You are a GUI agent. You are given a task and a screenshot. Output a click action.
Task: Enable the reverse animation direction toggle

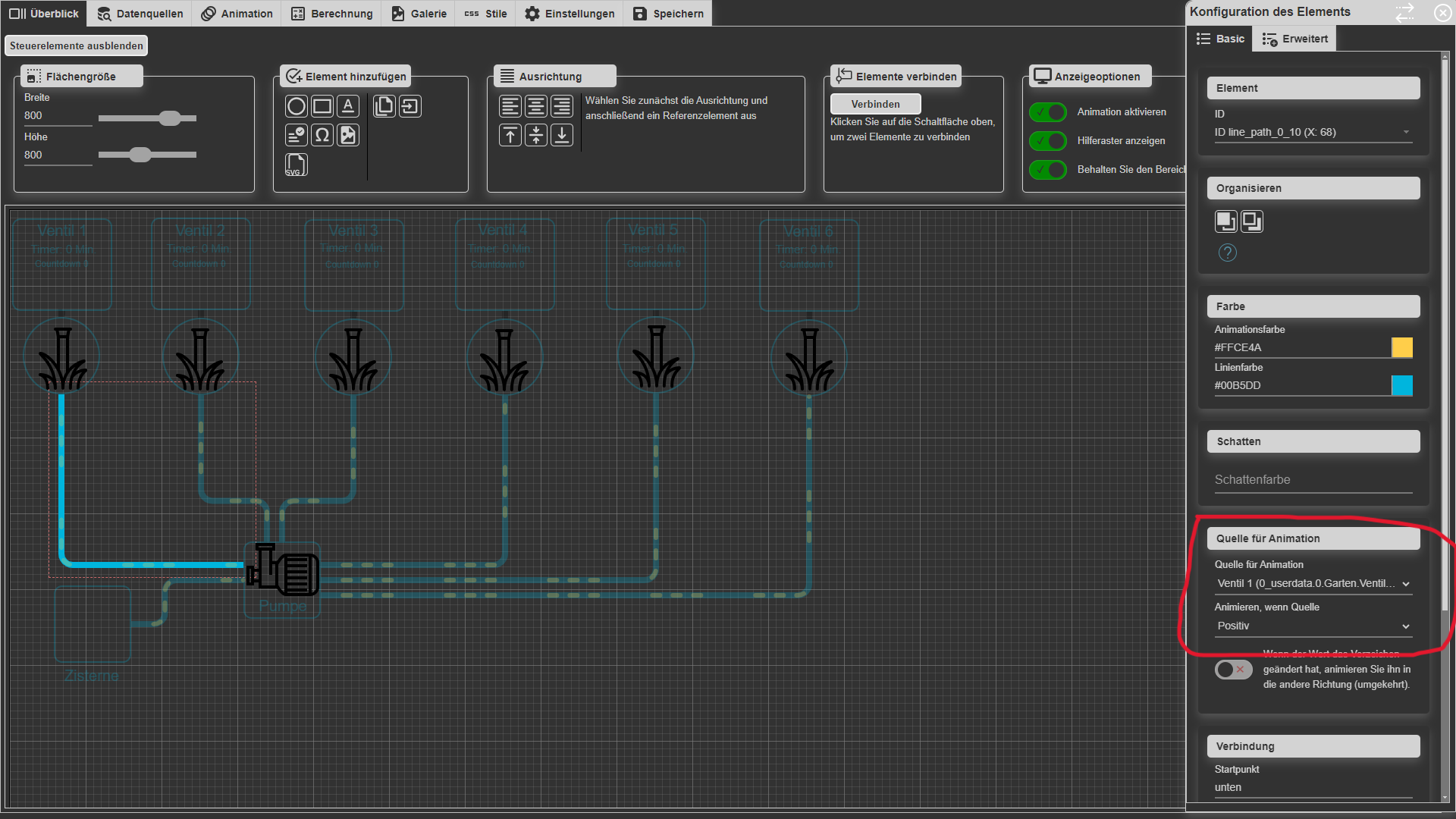pos(1233,670)
